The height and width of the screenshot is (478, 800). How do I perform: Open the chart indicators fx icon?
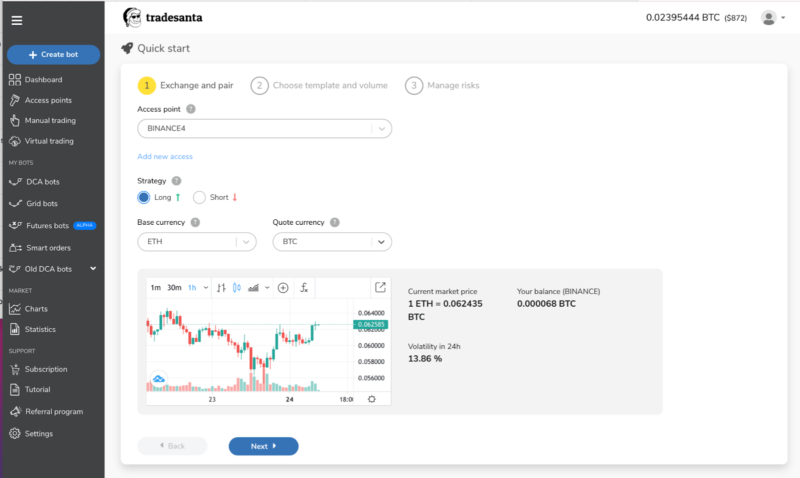tap(304, 288)
